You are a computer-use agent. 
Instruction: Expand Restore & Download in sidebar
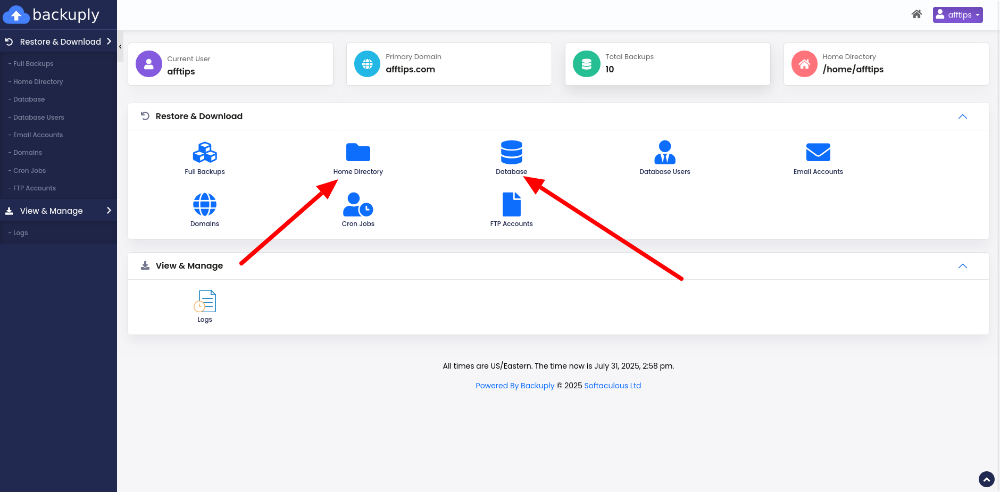[x=58, y=42]
